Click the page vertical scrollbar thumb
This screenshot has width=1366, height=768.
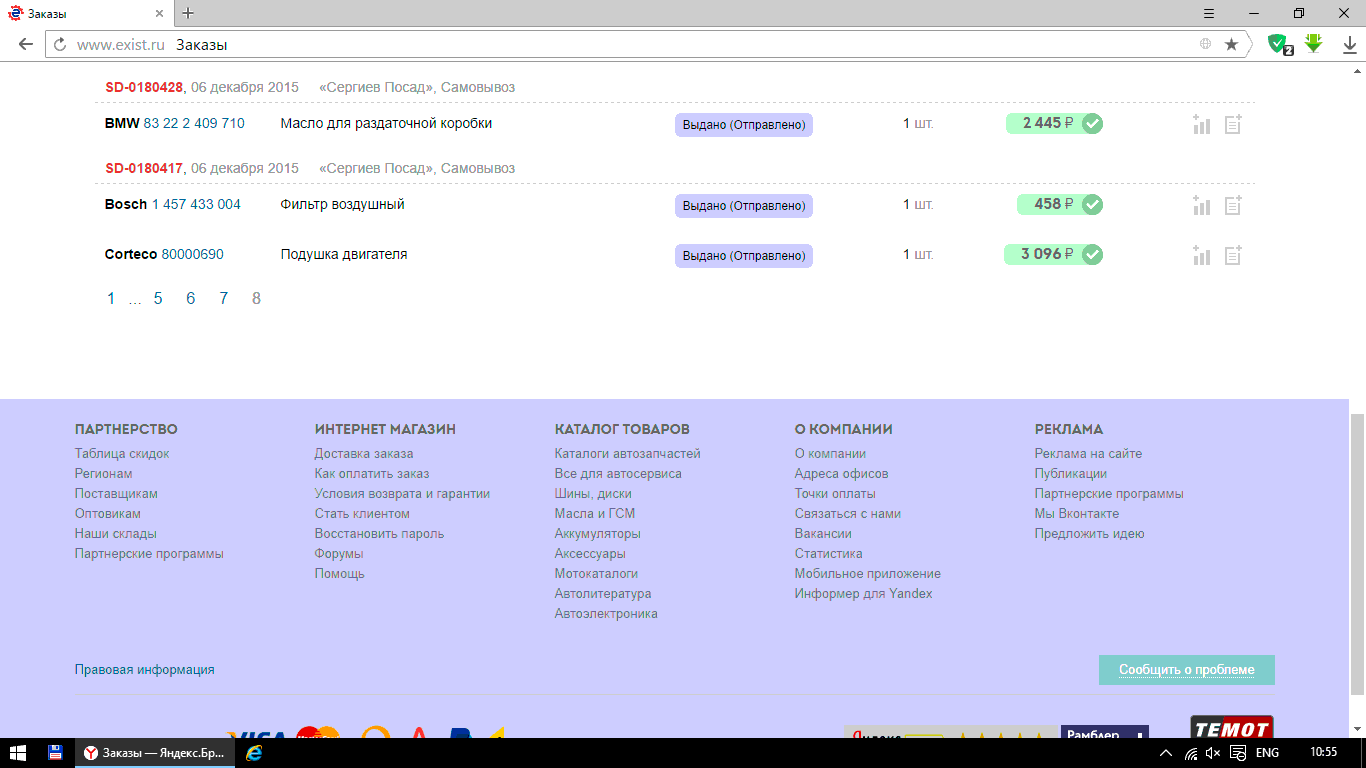click(x=1357, y=555)
